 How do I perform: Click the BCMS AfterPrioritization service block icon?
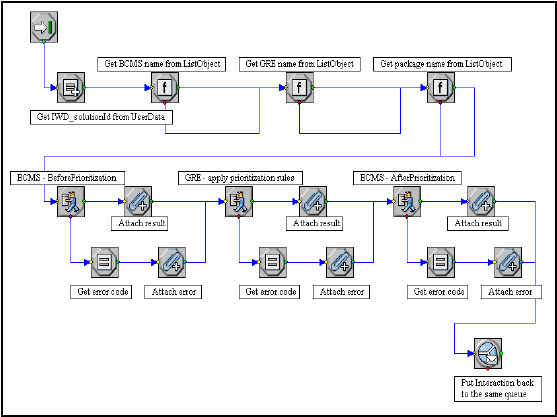tap(407, 201)
